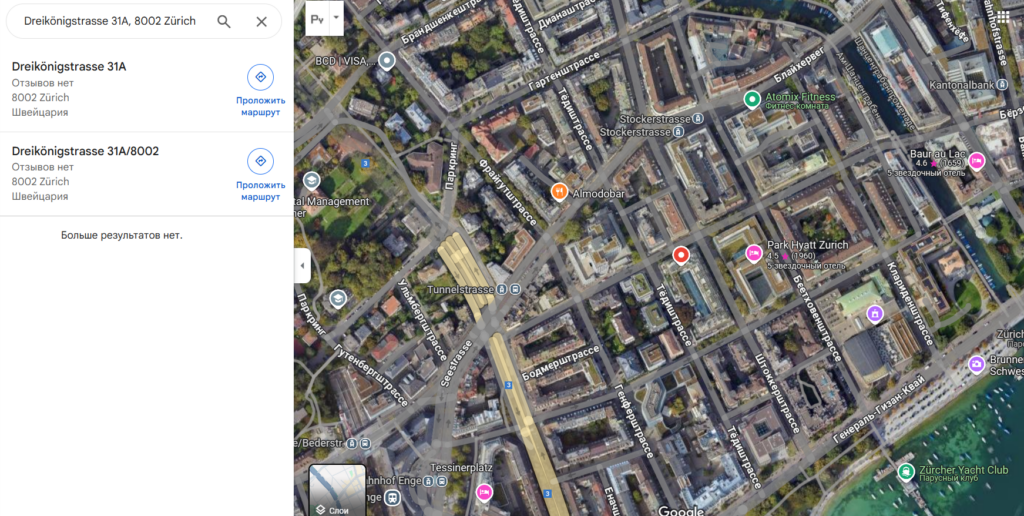Screen dimensions: 1024x516
Task: Click the Zürcher Yacht Club marker
Action: (x=906, y=471)
